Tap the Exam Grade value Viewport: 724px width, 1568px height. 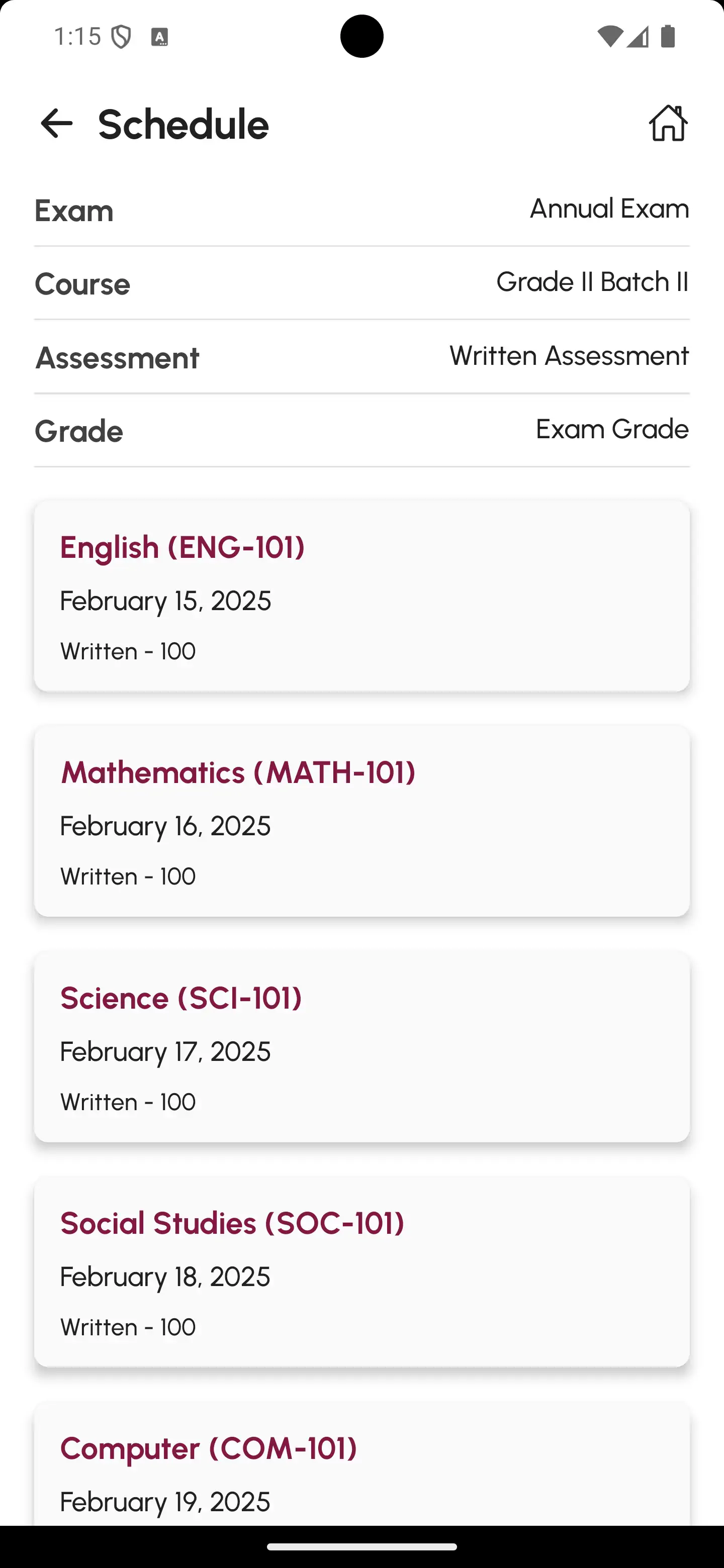tap(612, 429)
